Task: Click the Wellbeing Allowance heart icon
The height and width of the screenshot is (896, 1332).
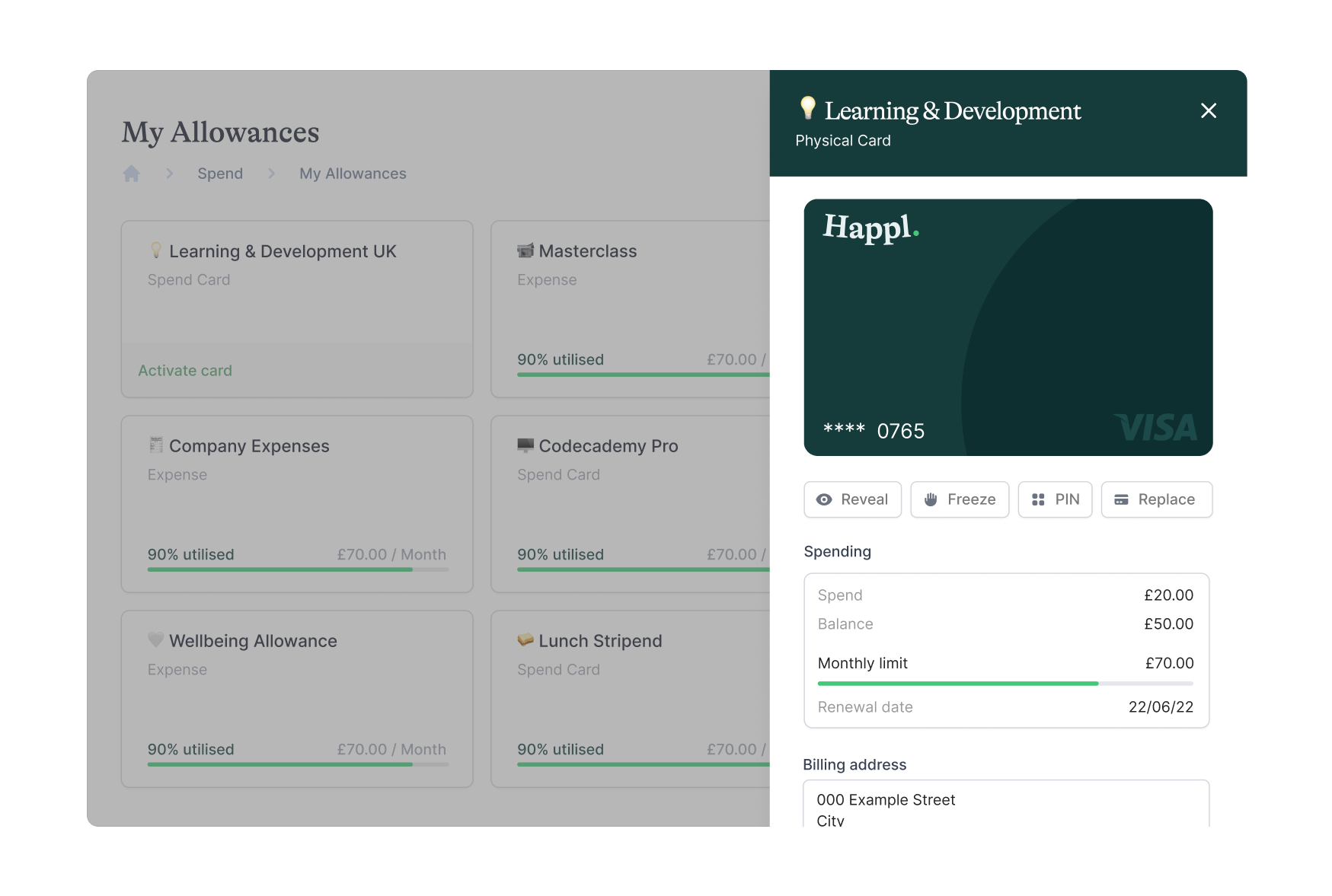Action: click(x=155, y=640)
